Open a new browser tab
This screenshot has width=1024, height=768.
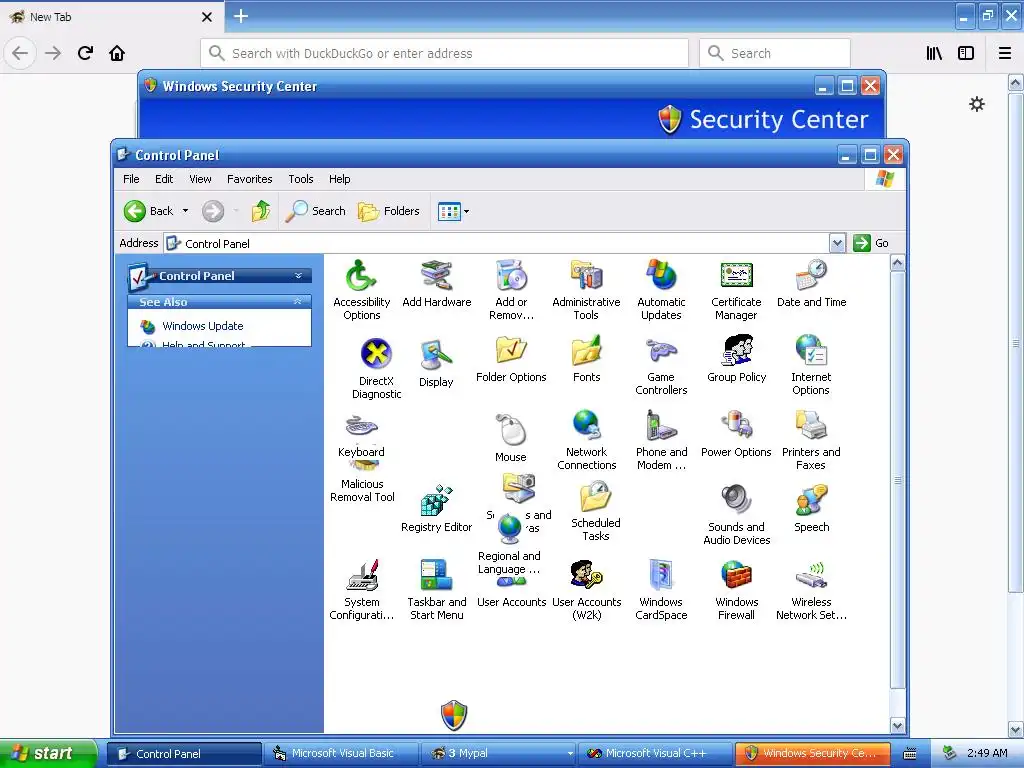click(x=240, y=16)
